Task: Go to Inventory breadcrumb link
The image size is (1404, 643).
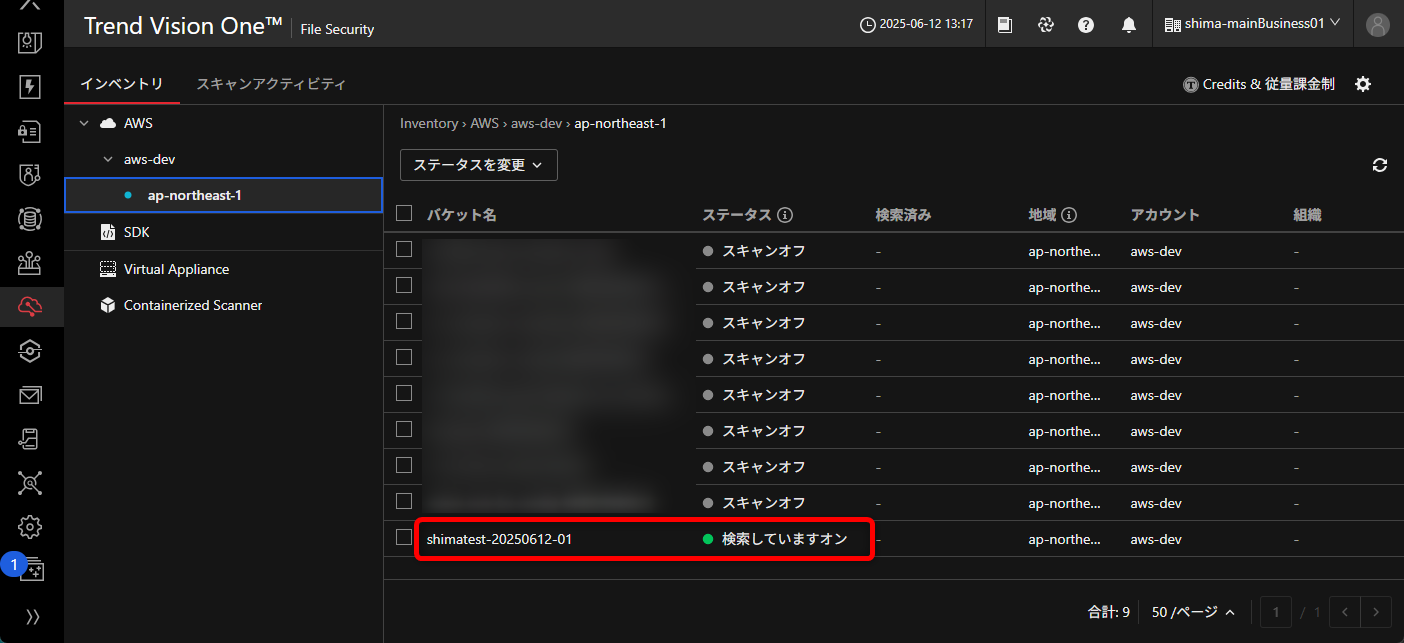Action: pyautogui.click(x=429, y=123)
